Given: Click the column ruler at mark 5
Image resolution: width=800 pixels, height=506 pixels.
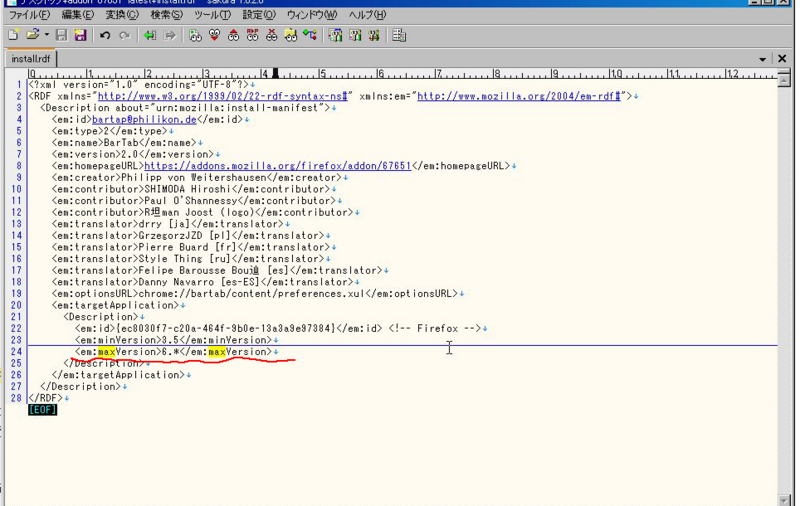Looking at the screenshot, I should click(321, 74).
